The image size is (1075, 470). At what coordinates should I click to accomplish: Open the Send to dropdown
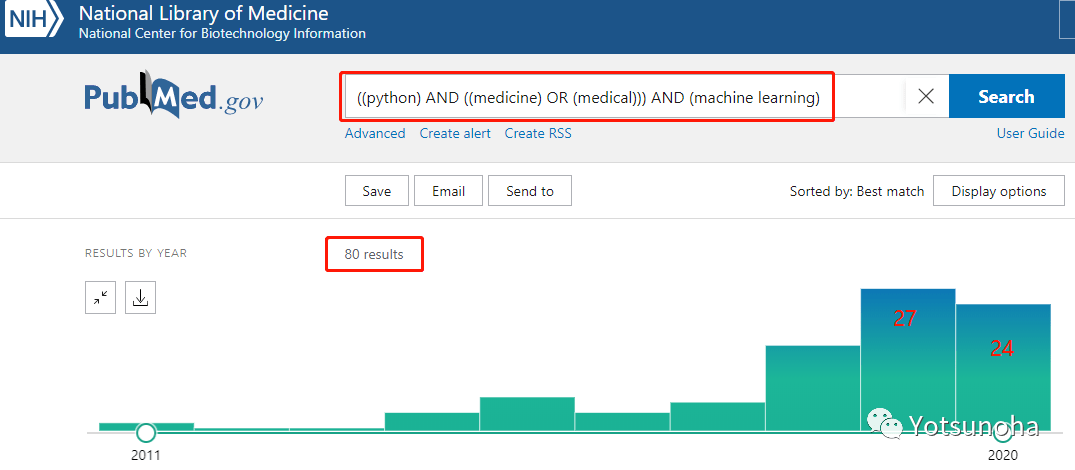tap(530, 191)
